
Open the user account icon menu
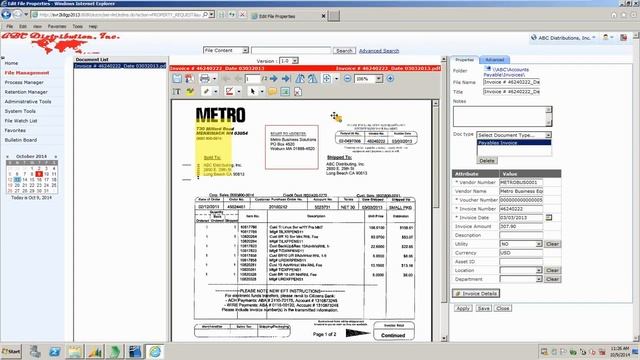coord(607,38)
